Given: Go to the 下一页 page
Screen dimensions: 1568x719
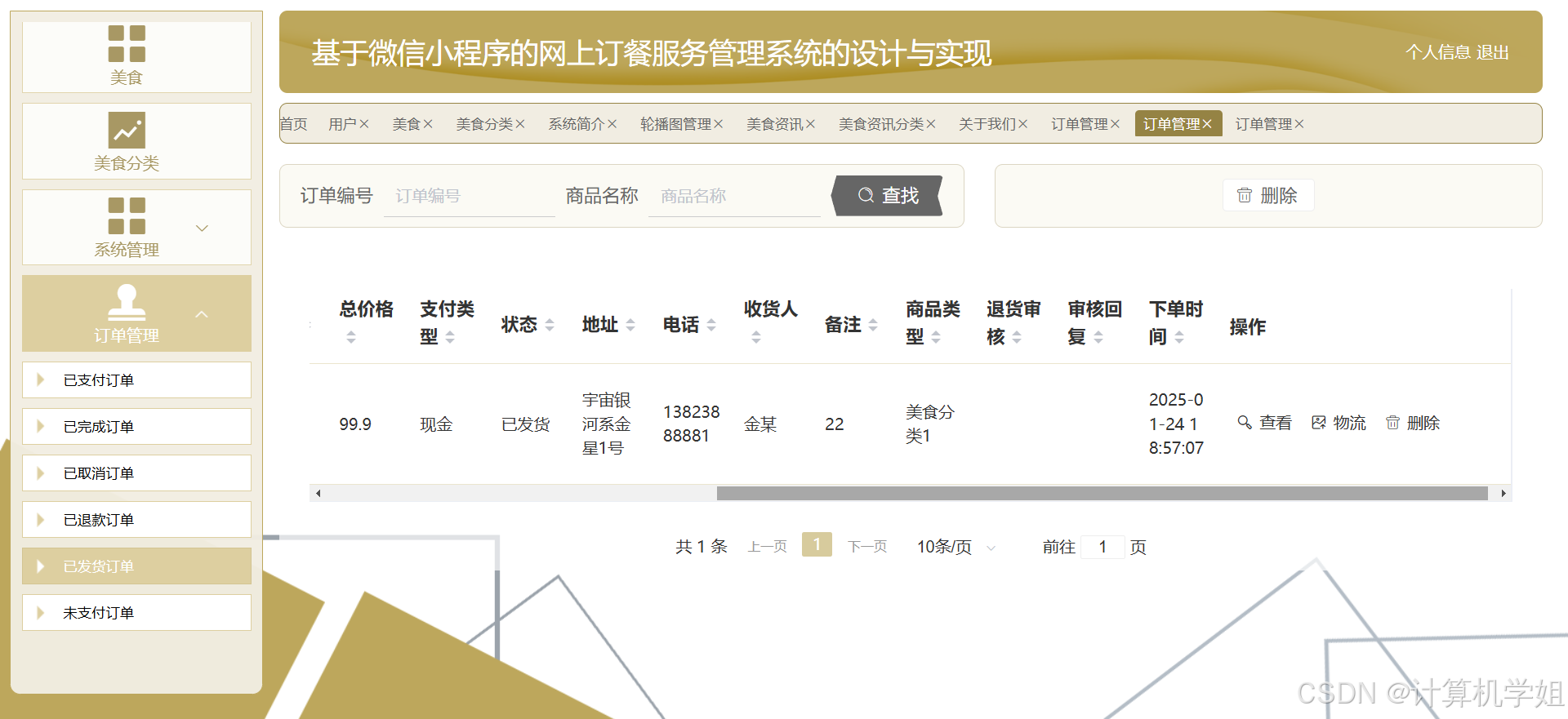Looking at the screenshot, I should pyautogui.click(x=867, y=547).
